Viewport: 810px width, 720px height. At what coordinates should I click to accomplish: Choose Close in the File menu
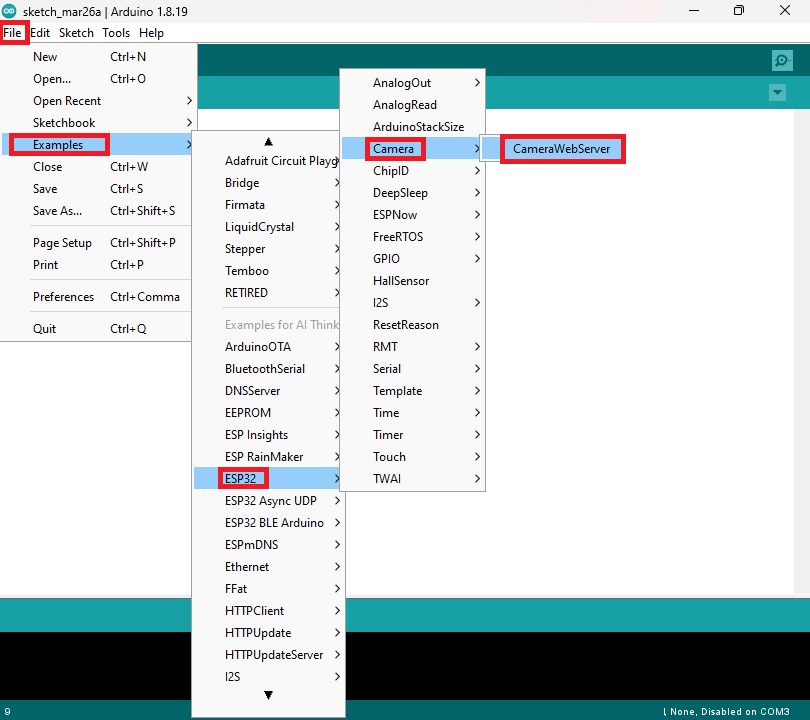(x=98, y=167)
